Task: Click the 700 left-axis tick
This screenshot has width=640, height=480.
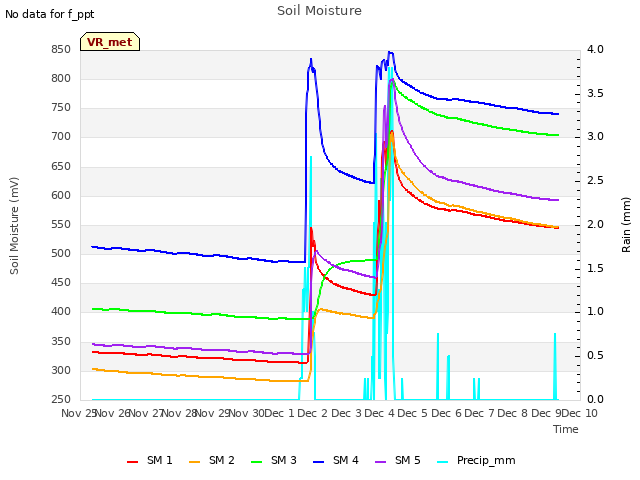Action: click(61, 137)
